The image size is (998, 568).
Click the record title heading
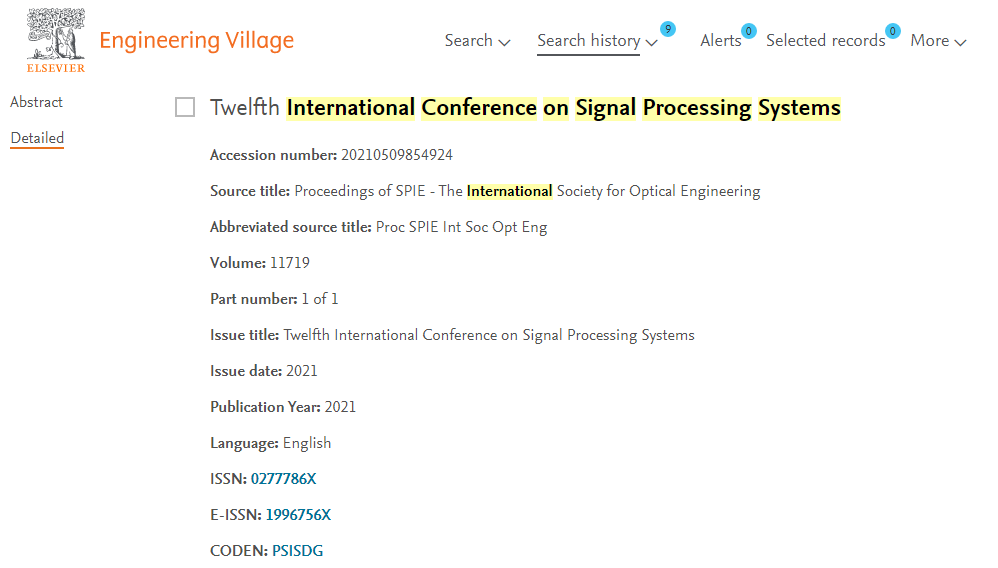click(x=525, y=108)
